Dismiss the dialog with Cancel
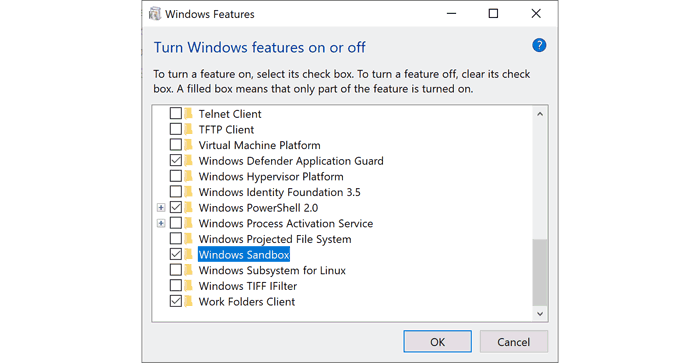This screenshot has width=700, height=363. pyautogui.click(x=514, y=342)
